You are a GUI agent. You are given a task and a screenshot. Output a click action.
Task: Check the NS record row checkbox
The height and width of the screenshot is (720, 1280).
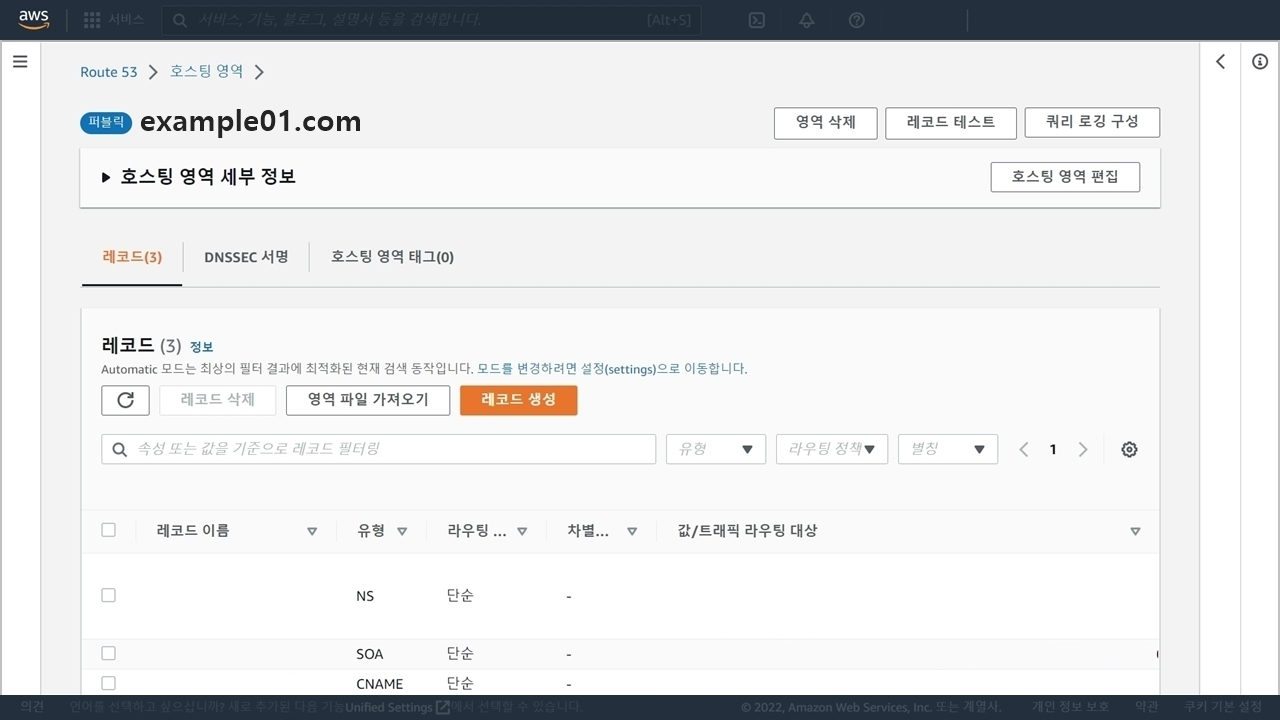click(108, 595)
